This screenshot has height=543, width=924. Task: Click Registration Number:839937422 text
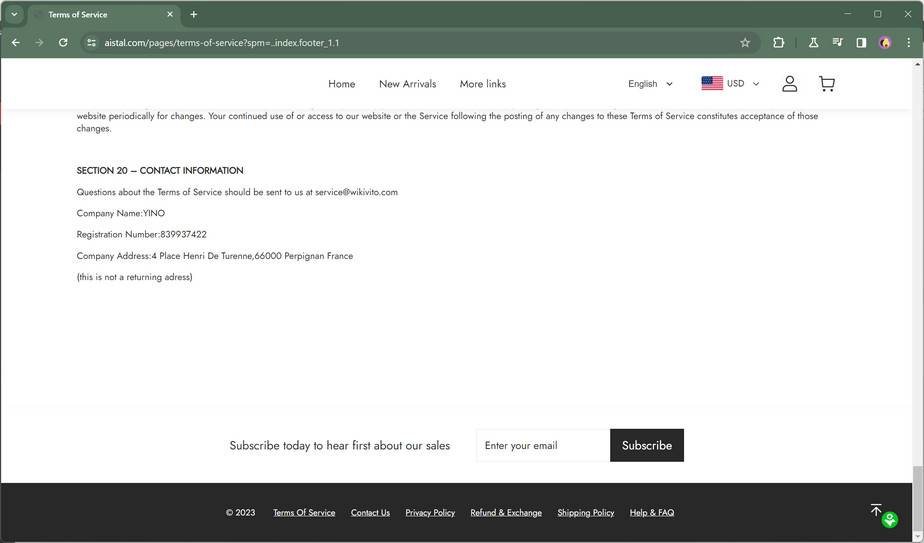(x=141, y=235)
